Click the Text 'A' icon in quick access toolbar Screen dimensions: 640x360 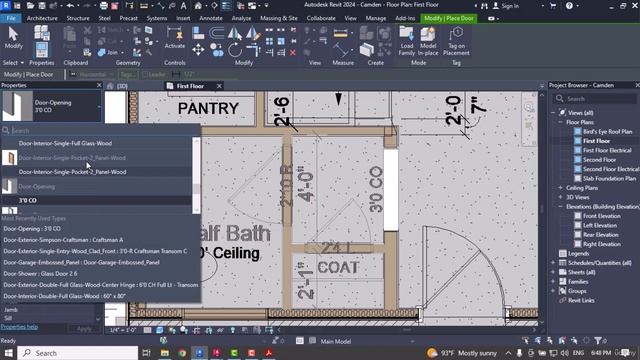pyautogui.click(x=184, y=6)
